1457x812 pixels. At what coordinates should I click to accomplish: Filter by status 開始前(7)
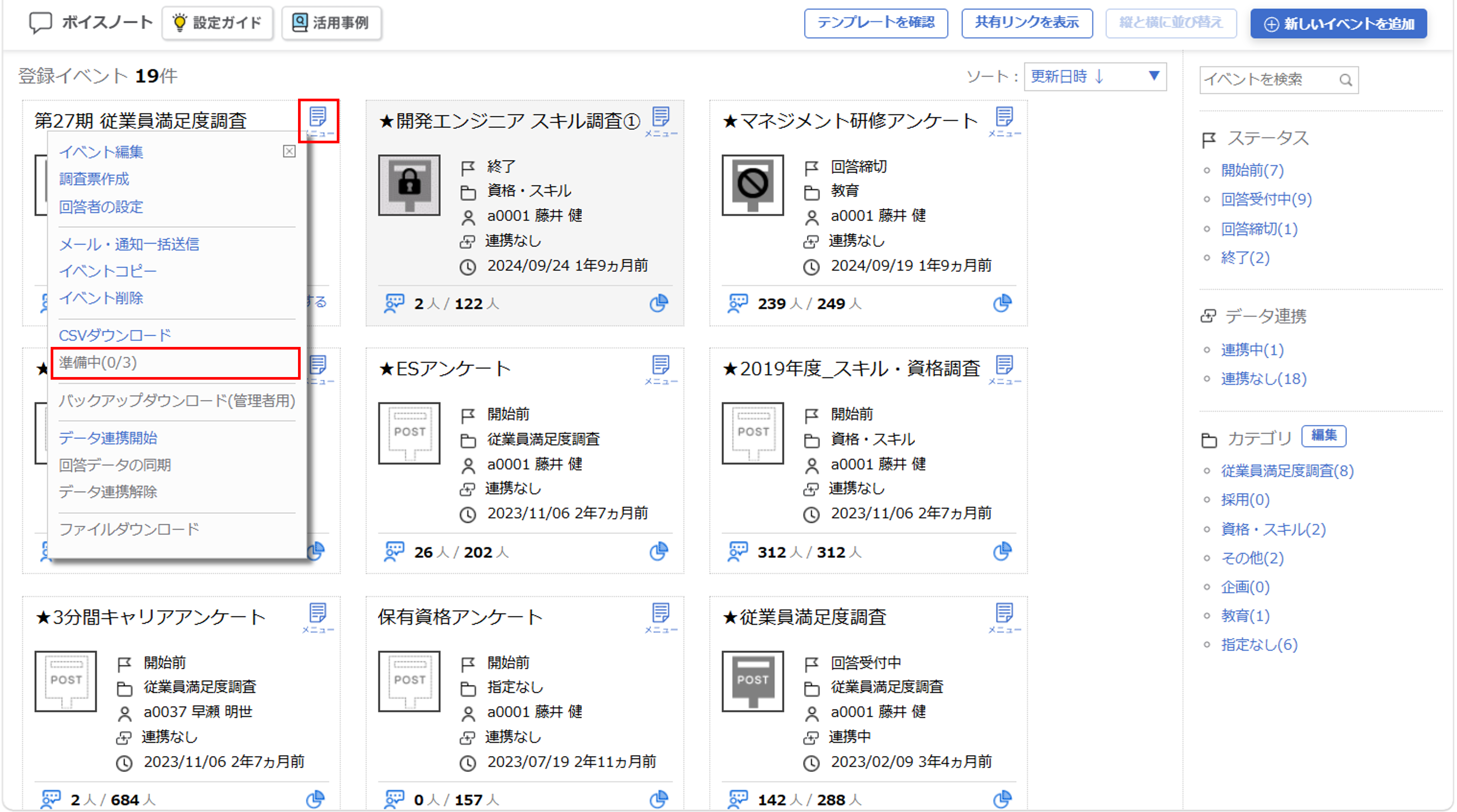pyautogui.click(x=1252, y=170)
